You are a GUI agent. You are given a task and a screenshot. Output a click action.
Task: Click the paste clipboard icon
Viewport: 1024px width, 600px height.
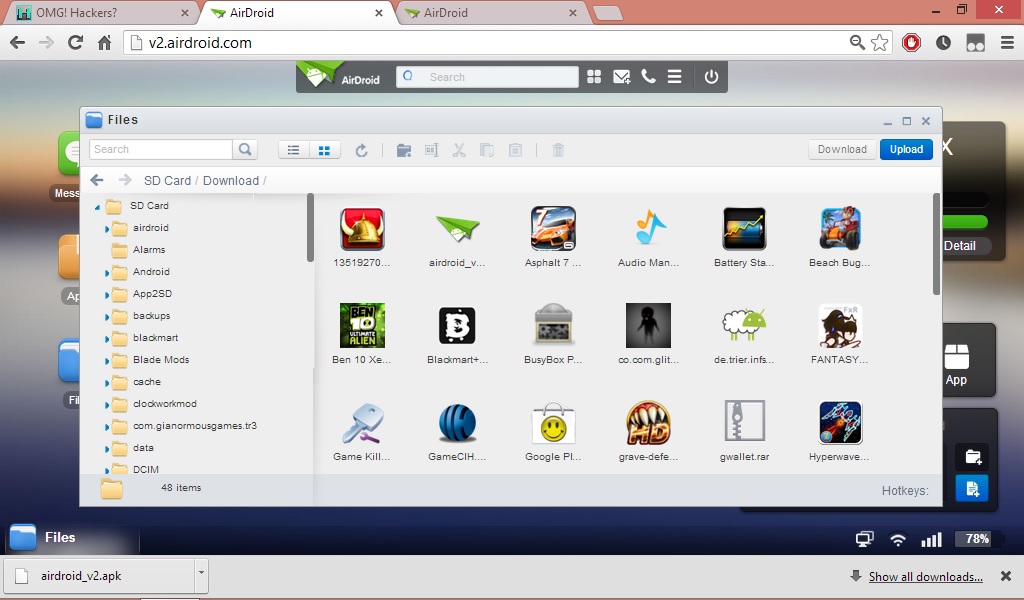515,150
